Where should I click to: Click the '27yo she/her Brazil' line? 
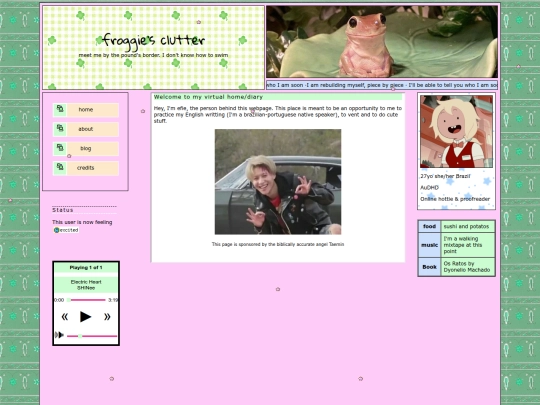pos(445,176)
